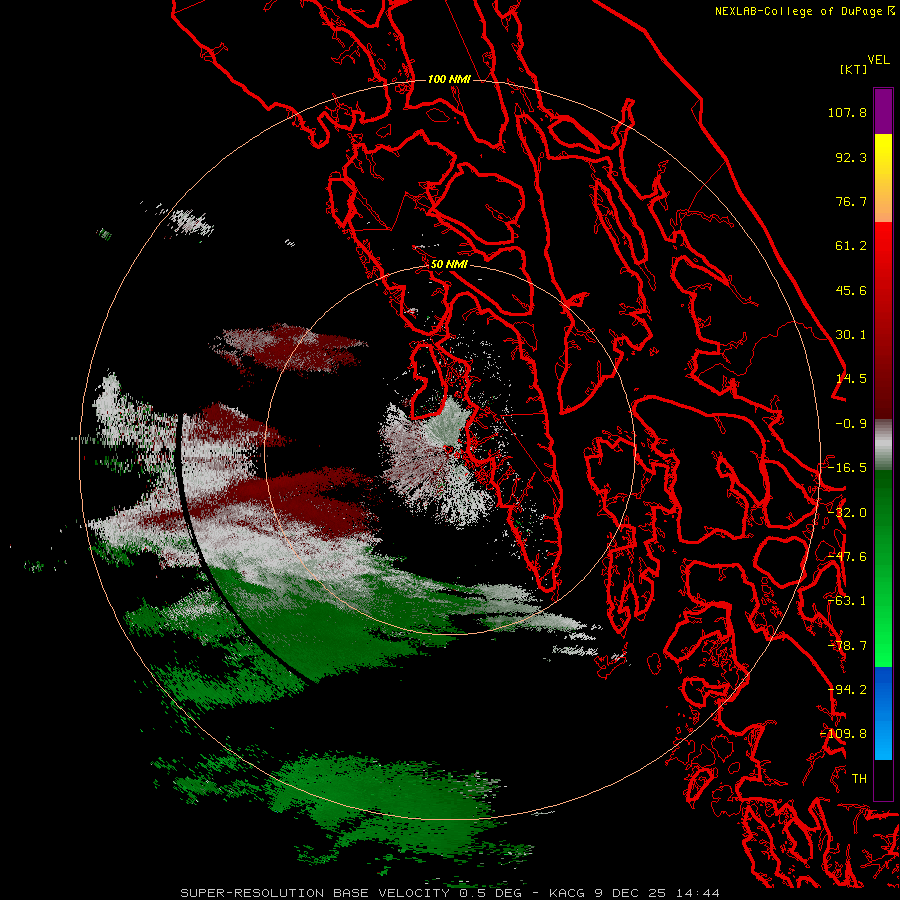900x900 pixels.
Task: Select the 76.7 velocity scale label
Action: (851, 201)
